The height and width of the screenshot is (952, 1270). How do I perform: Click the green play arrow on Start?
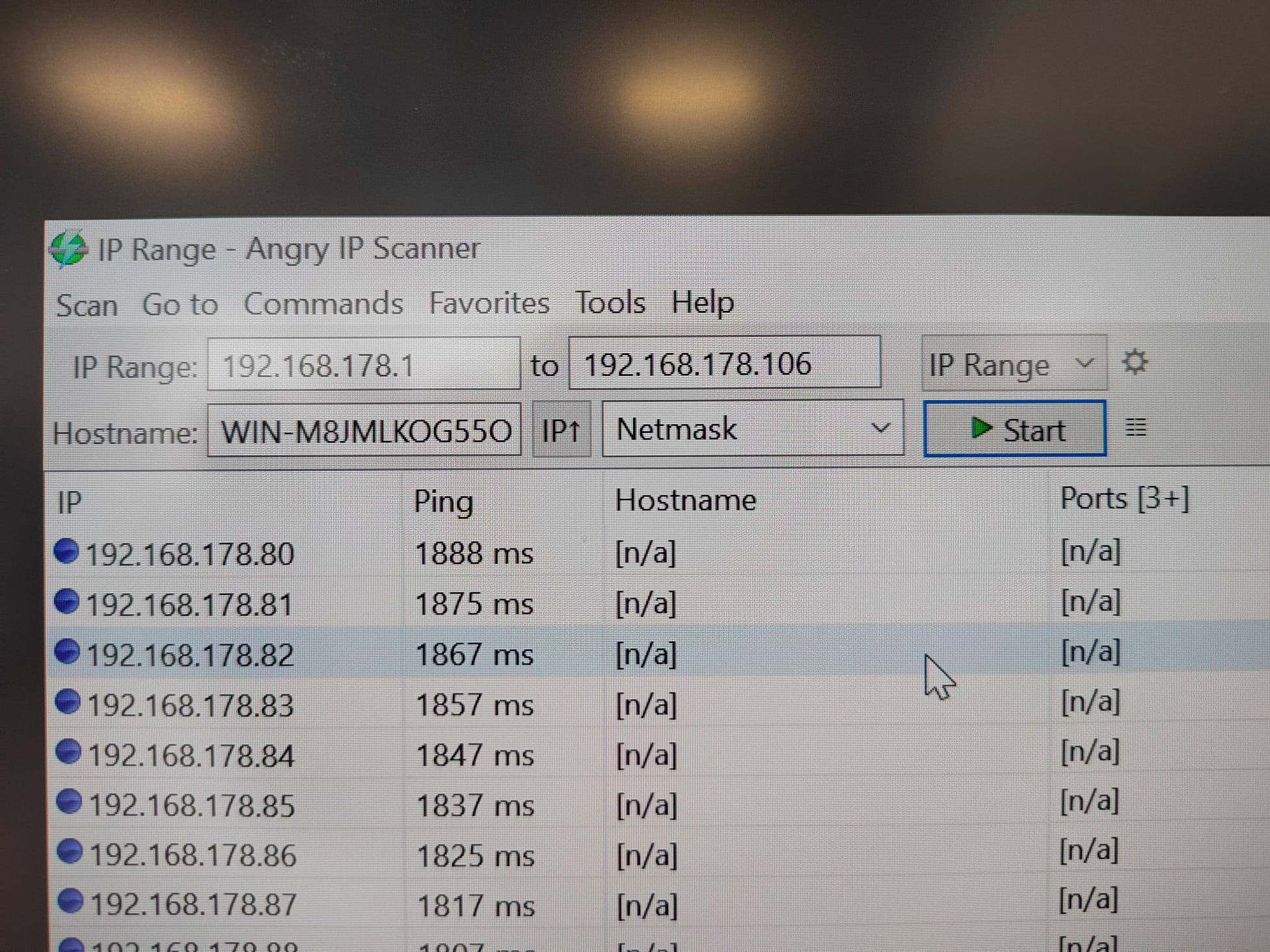[x=980, y=428]
